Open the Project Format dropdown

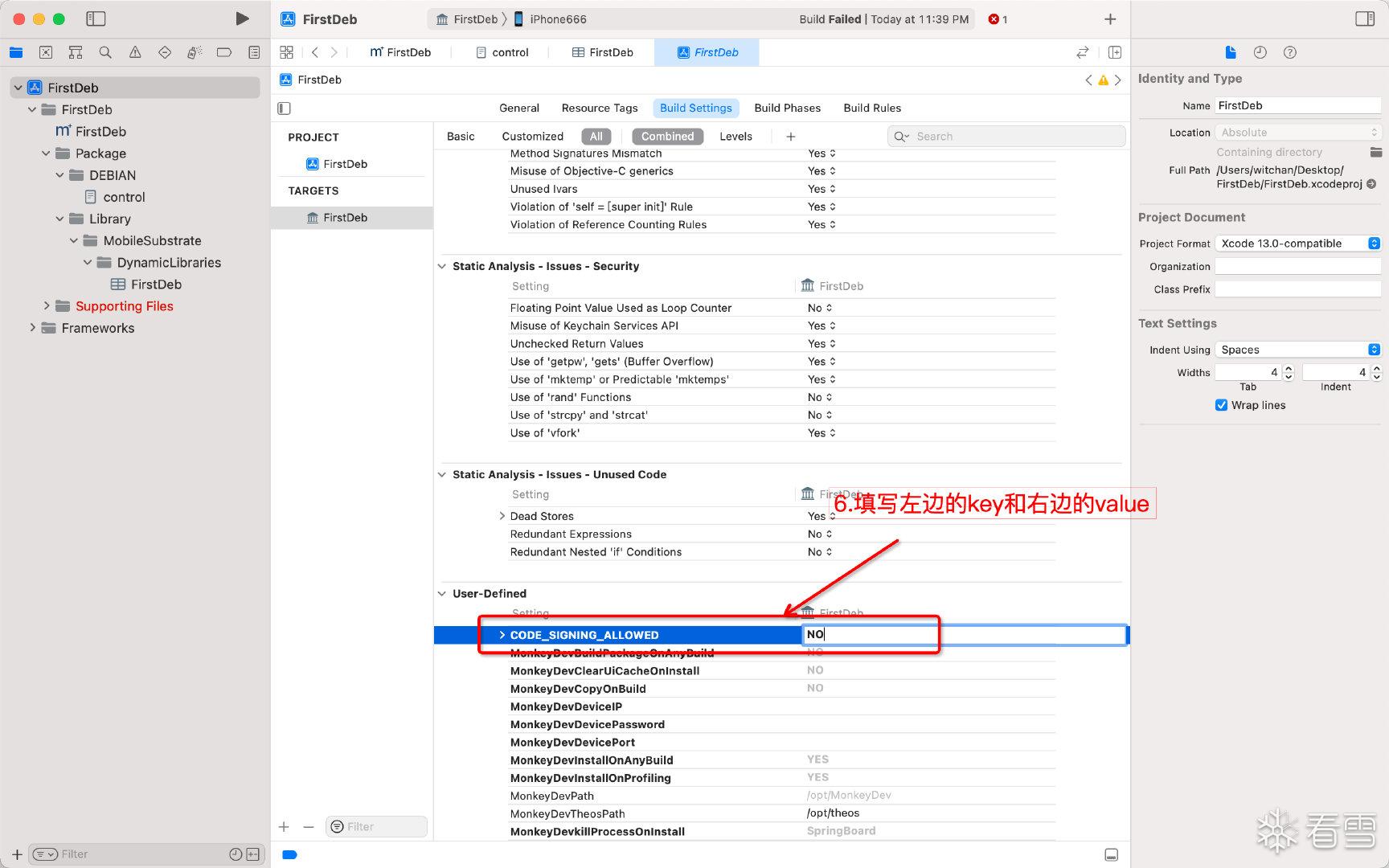coord(1297,244)
